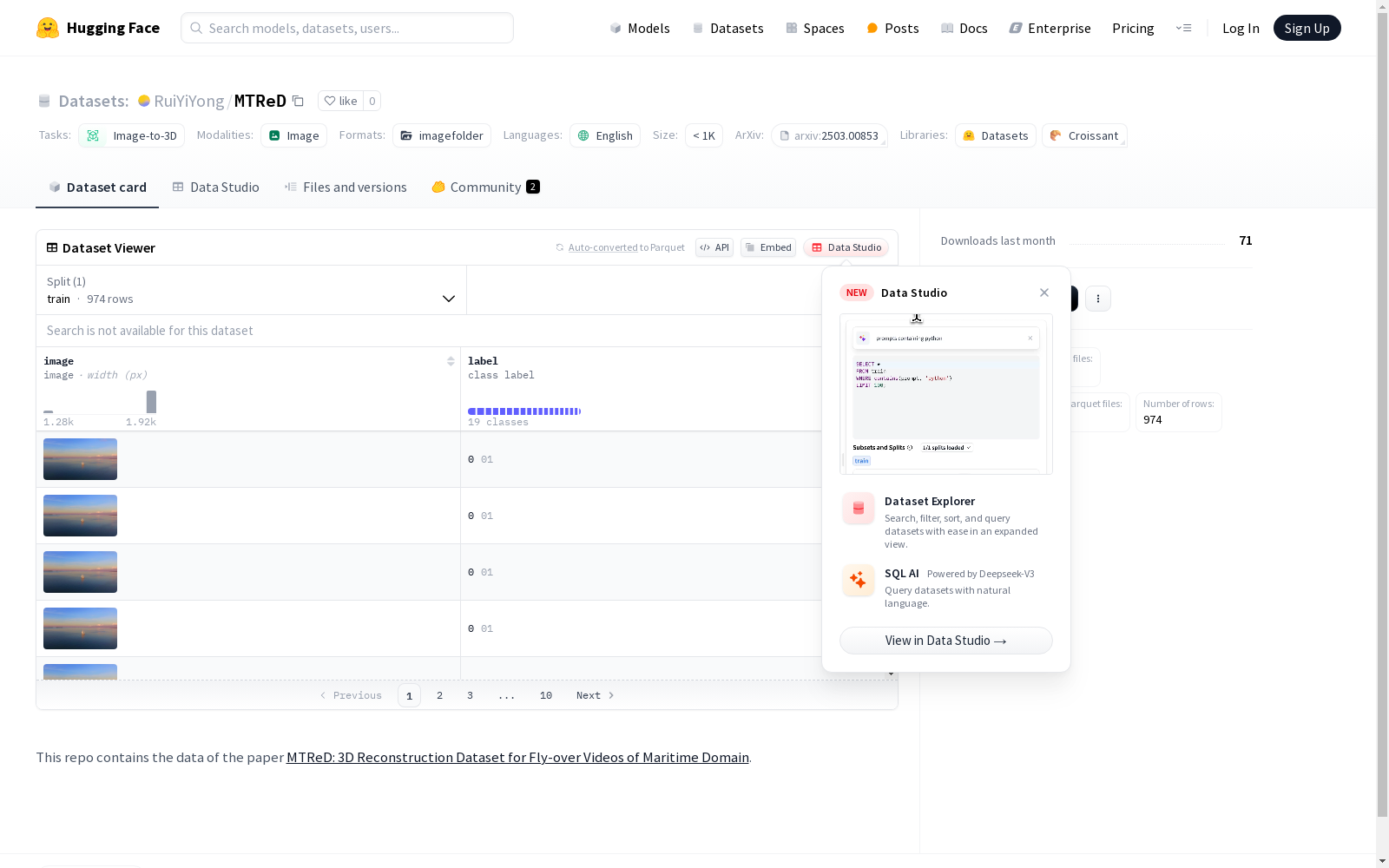The image size is (1389, 868).
Task: Open the Docs page
Action: pyautogui.click(x=964, y=28)
